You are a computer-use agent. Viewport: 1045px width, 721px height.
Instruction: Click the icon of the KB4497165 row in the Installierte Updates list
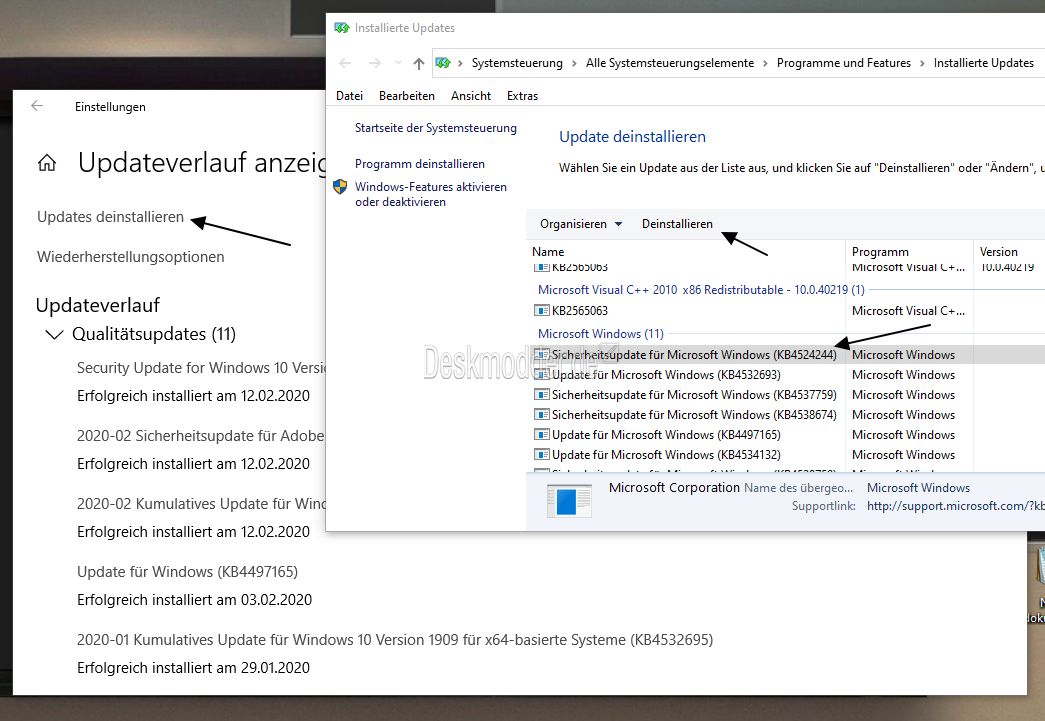point(541,434)
